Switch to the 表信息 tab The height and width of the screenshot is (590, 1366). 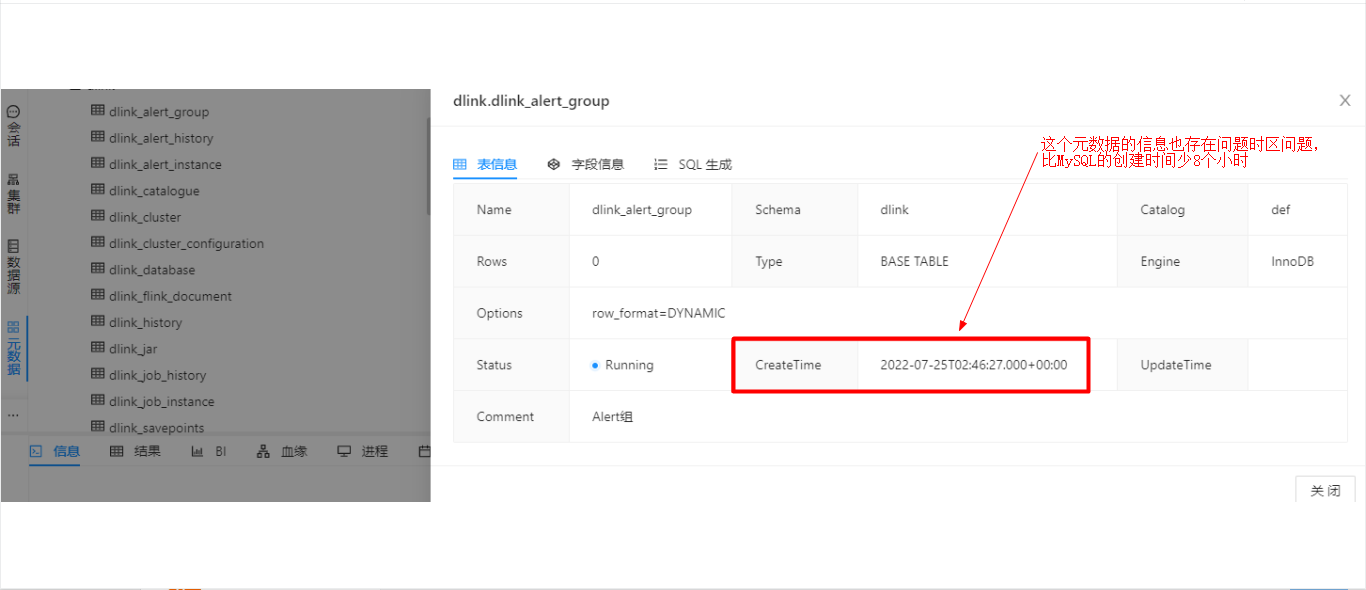point(485,164)
